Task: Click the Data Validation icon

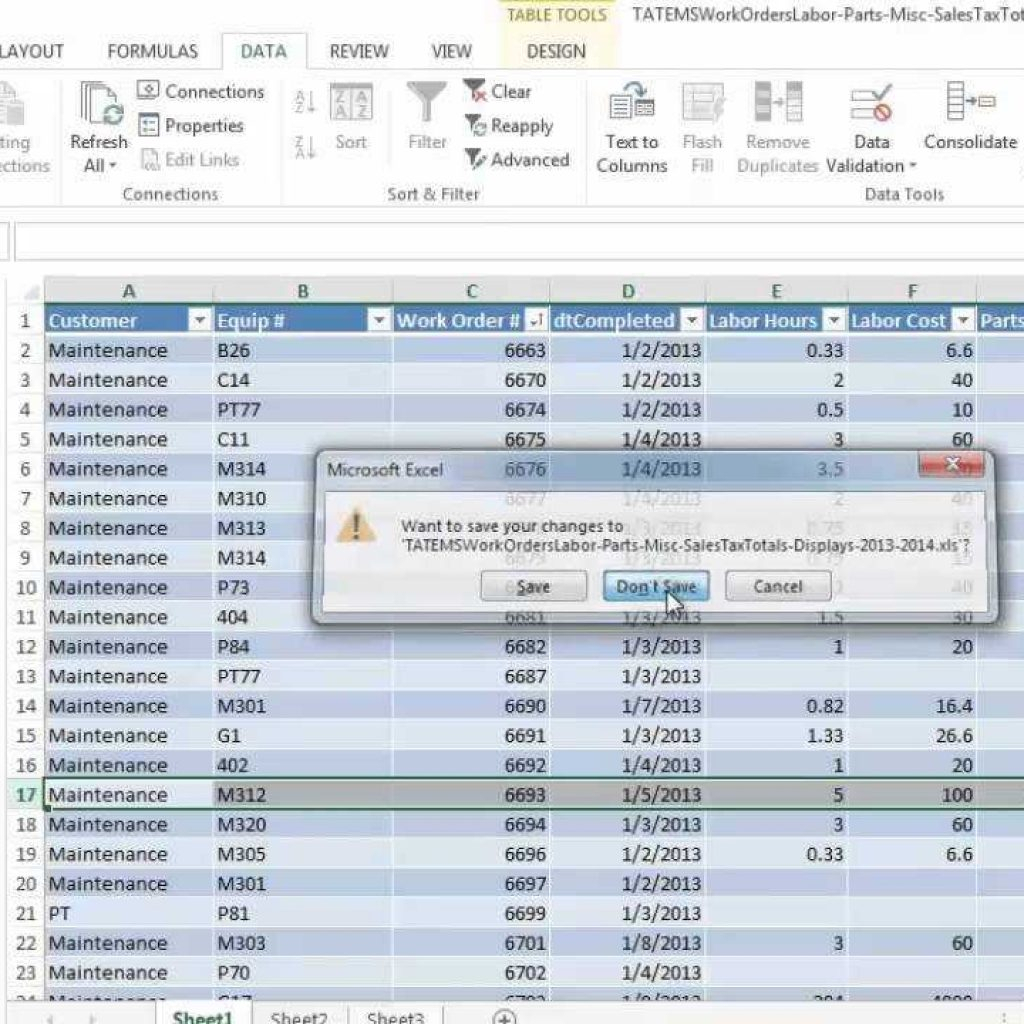Action: point(871,105)
